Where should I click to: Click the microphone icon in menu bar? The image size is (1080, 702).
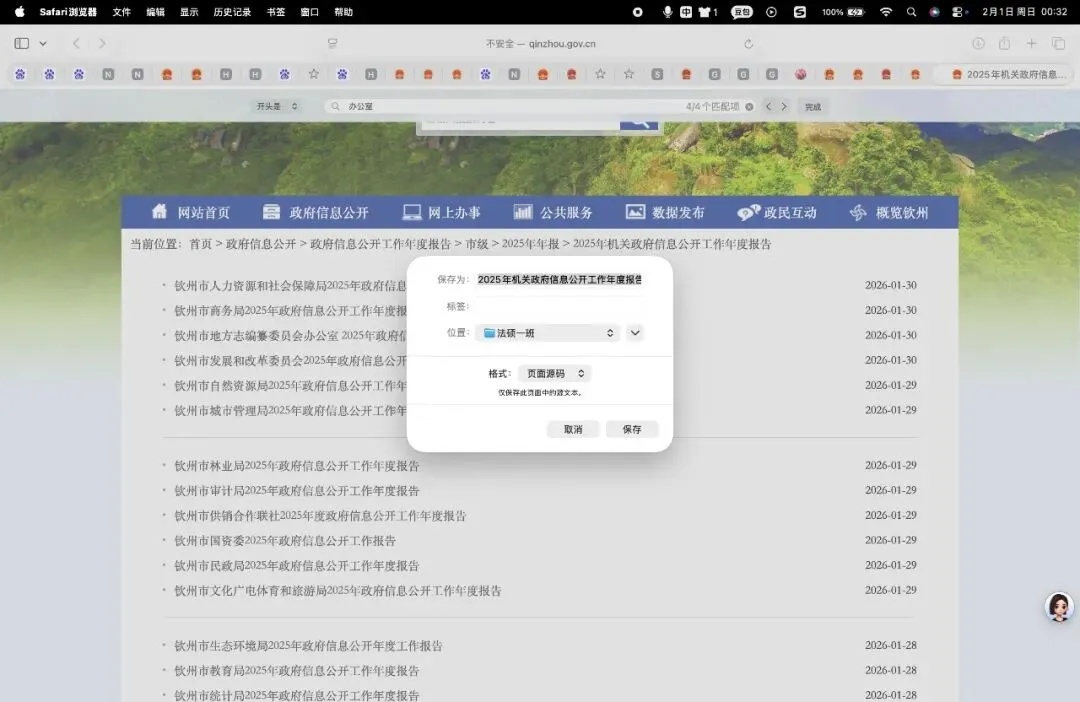[x=667, y=12]
